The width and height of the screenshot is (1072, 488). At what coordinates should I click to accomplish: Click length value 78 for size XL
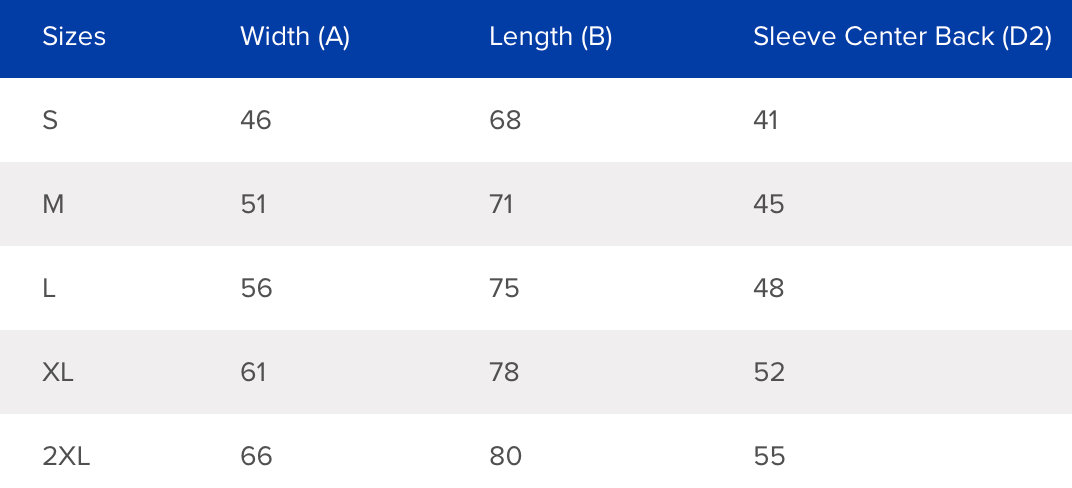504,373
